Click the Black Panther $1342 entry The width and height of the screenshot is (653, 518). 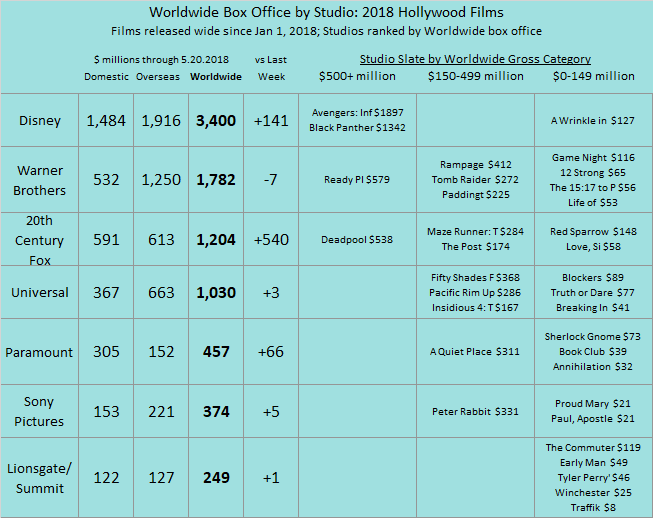click(357, 128)
